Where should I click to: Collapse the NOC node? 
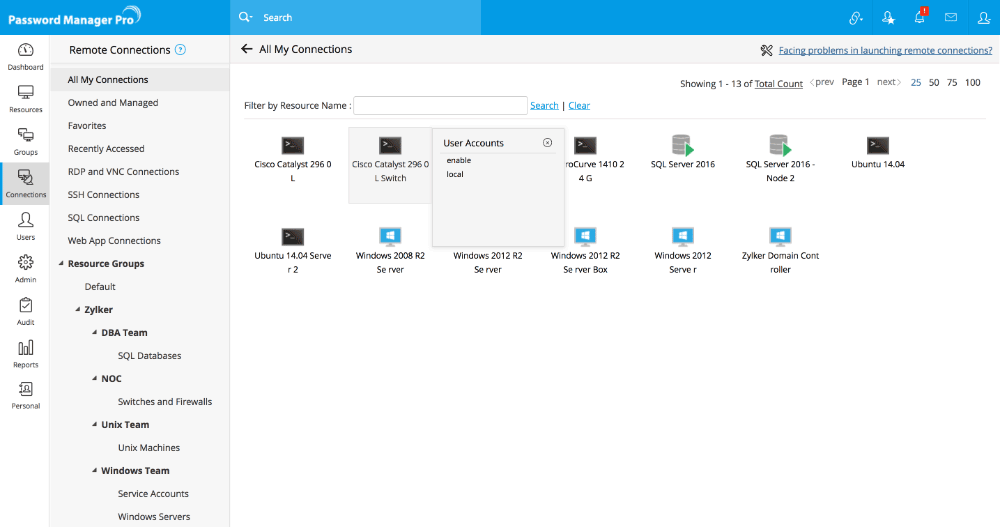pos(94,378)
